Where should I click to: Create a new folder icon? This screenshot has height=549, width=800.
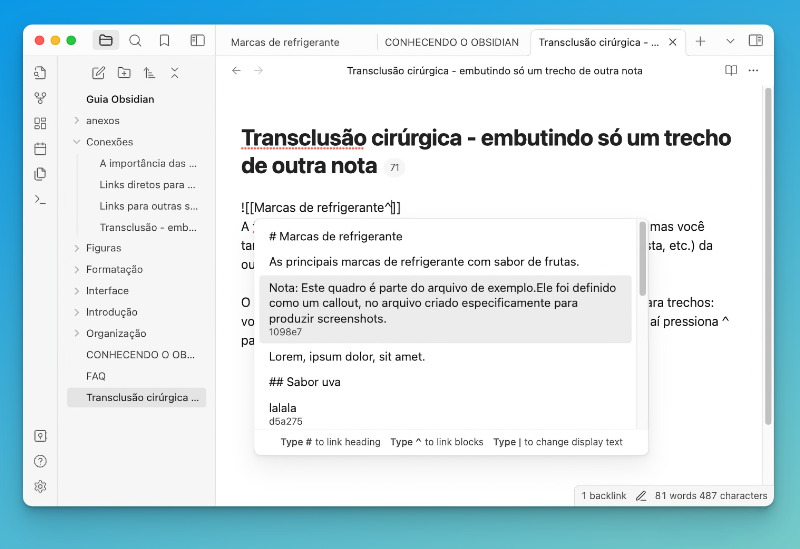tap(124, 73)
